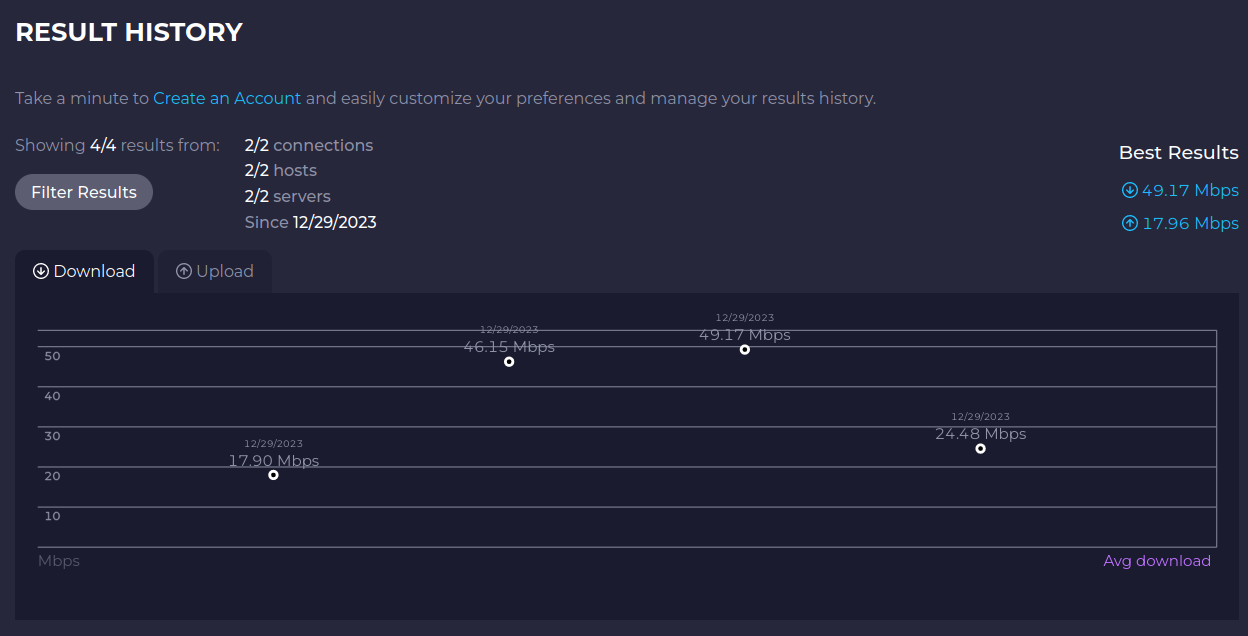Switch to the Upload tab

coord(214,271)
